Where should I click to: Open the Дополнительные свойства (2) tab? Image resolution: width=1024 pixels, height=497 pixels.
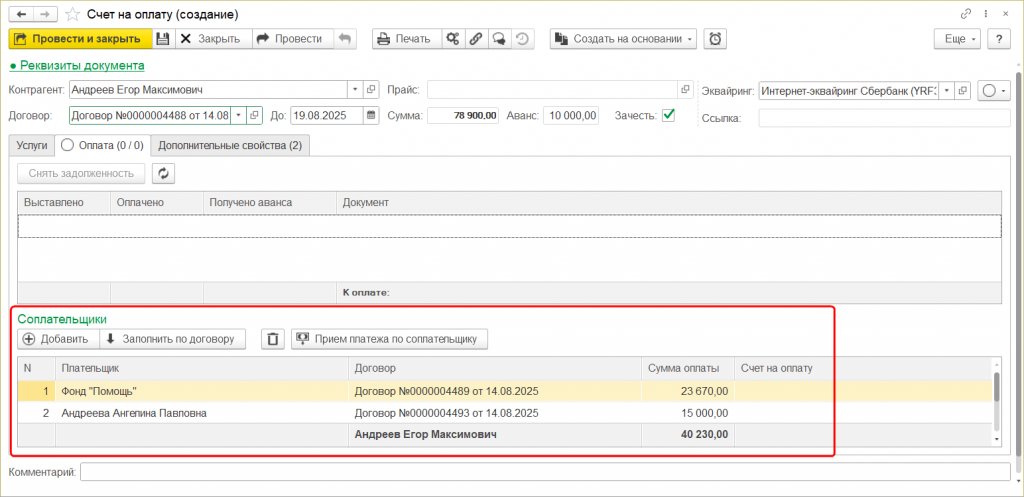(230, 146)
